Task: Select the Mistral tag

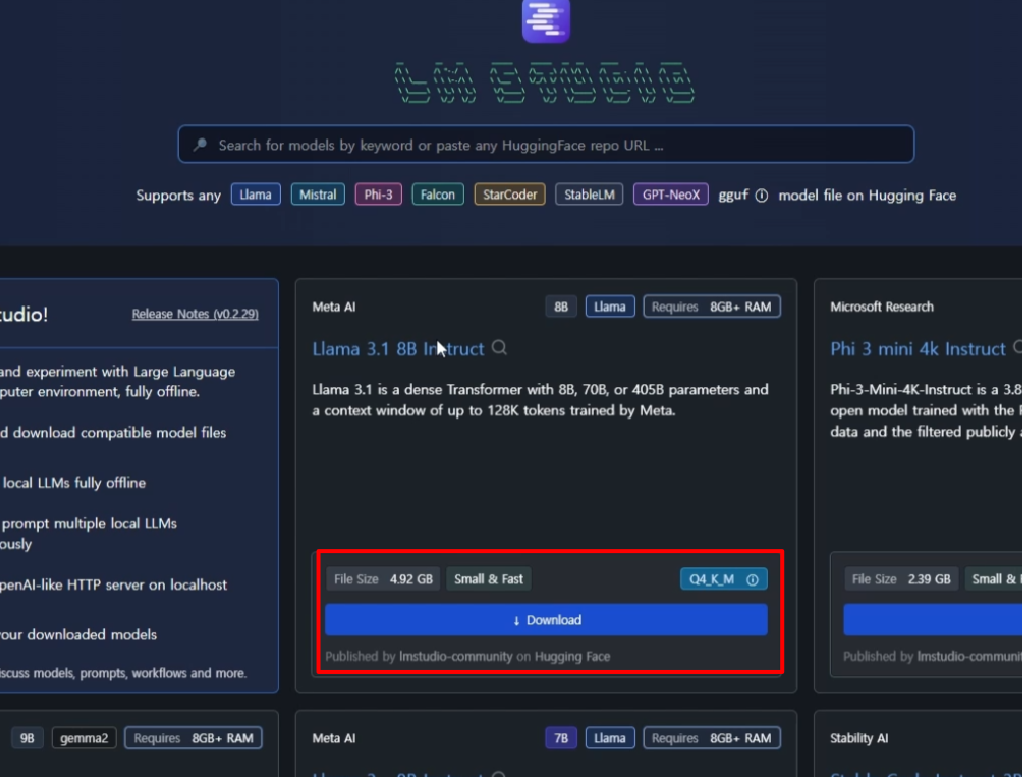Action: click(x=317, y=194)
